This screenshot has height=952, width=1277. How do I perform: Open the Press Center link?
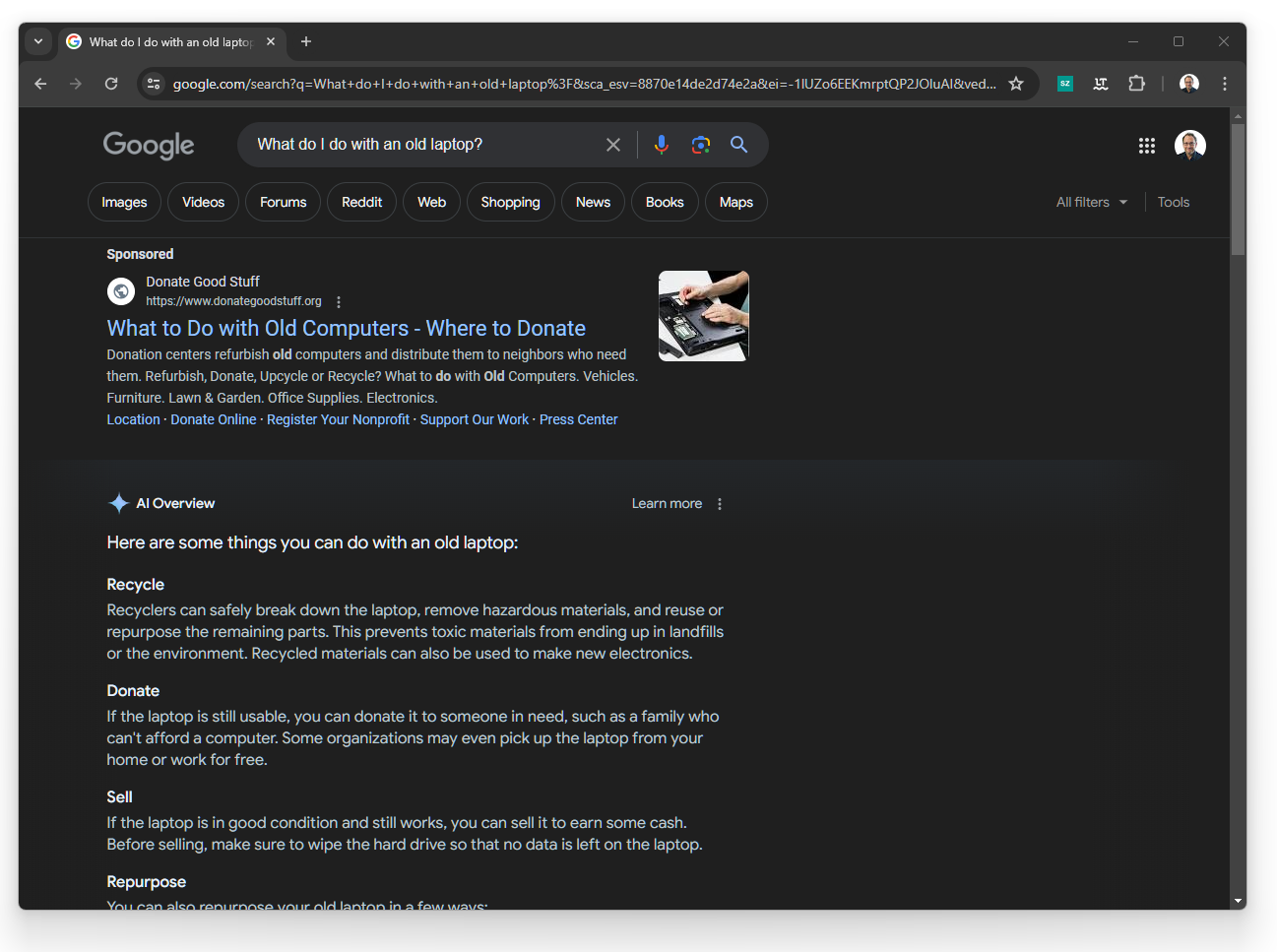579,419
